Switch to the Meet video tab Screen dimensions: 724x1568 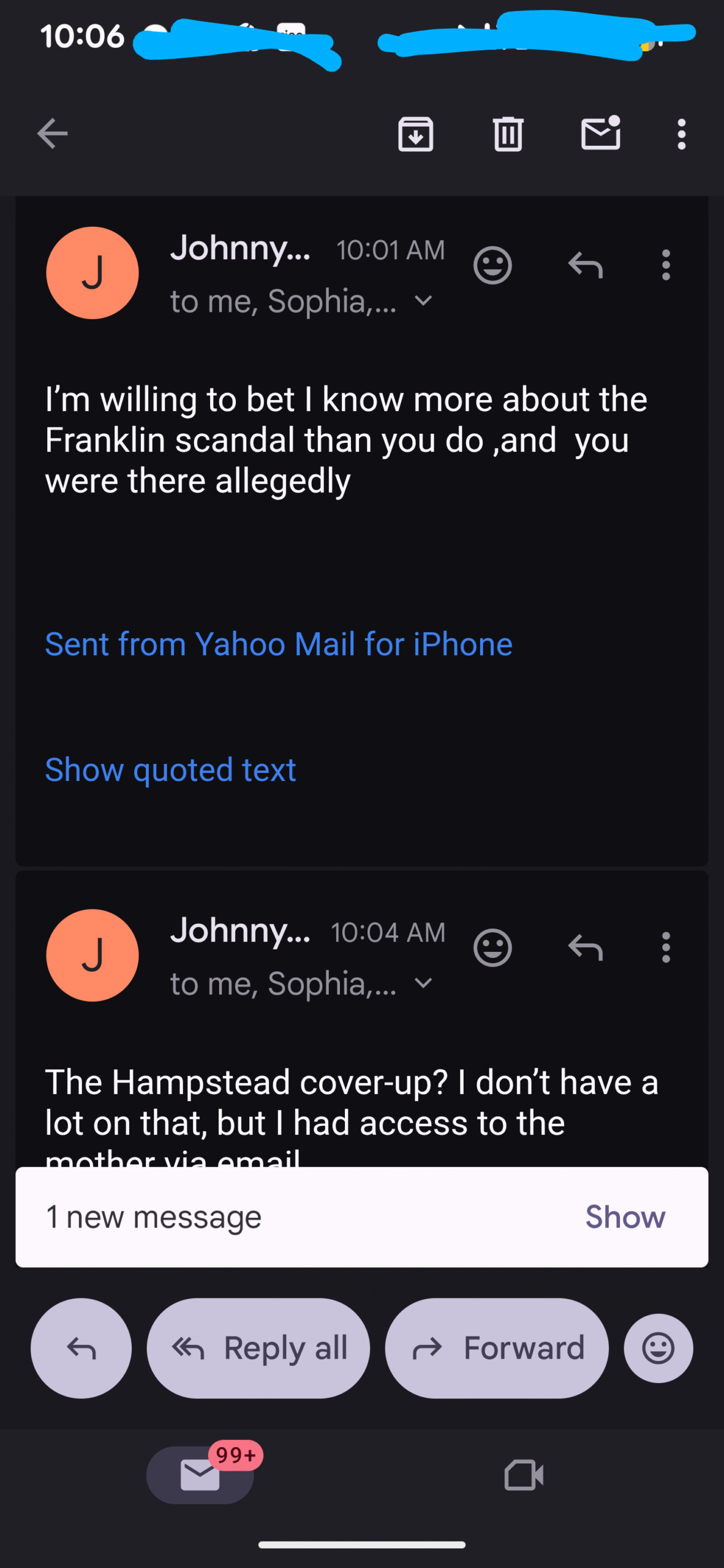click(524, 1475)
